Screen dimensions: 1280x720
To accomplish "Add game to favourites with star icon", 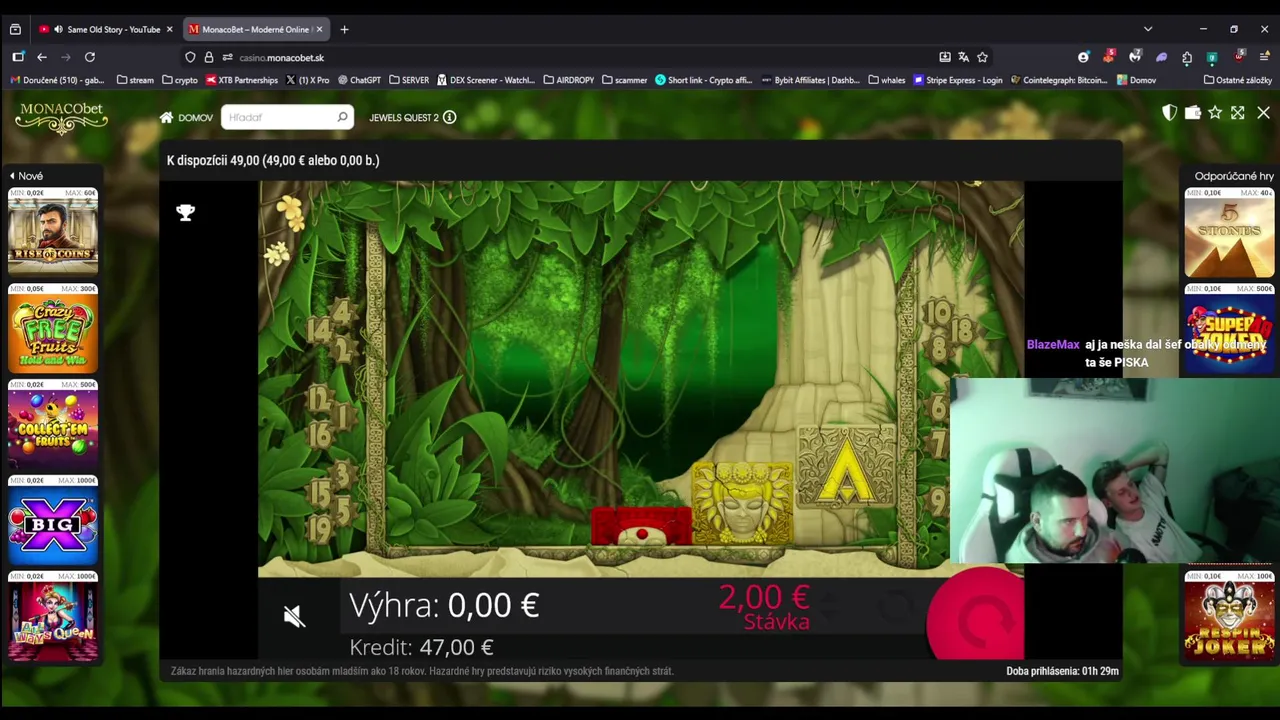I will coord(1215,113).
